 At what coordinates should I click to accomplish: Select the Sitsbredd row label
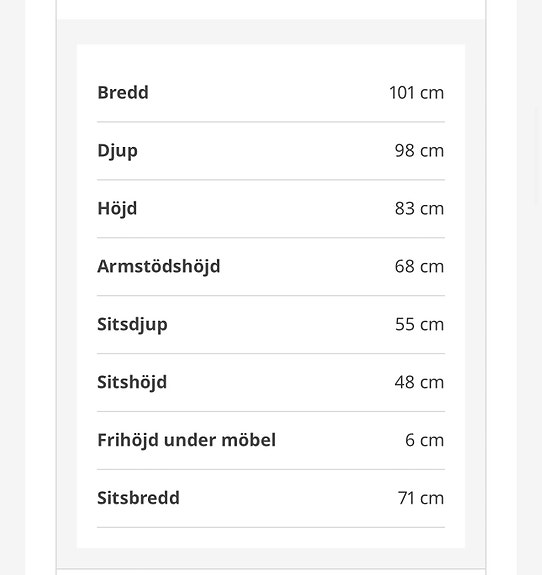click(138, 498)
